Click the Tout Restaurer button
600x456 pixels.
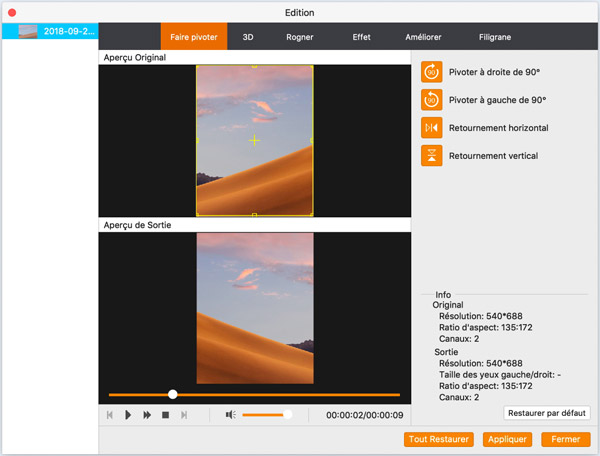click(x=439, y=439)
